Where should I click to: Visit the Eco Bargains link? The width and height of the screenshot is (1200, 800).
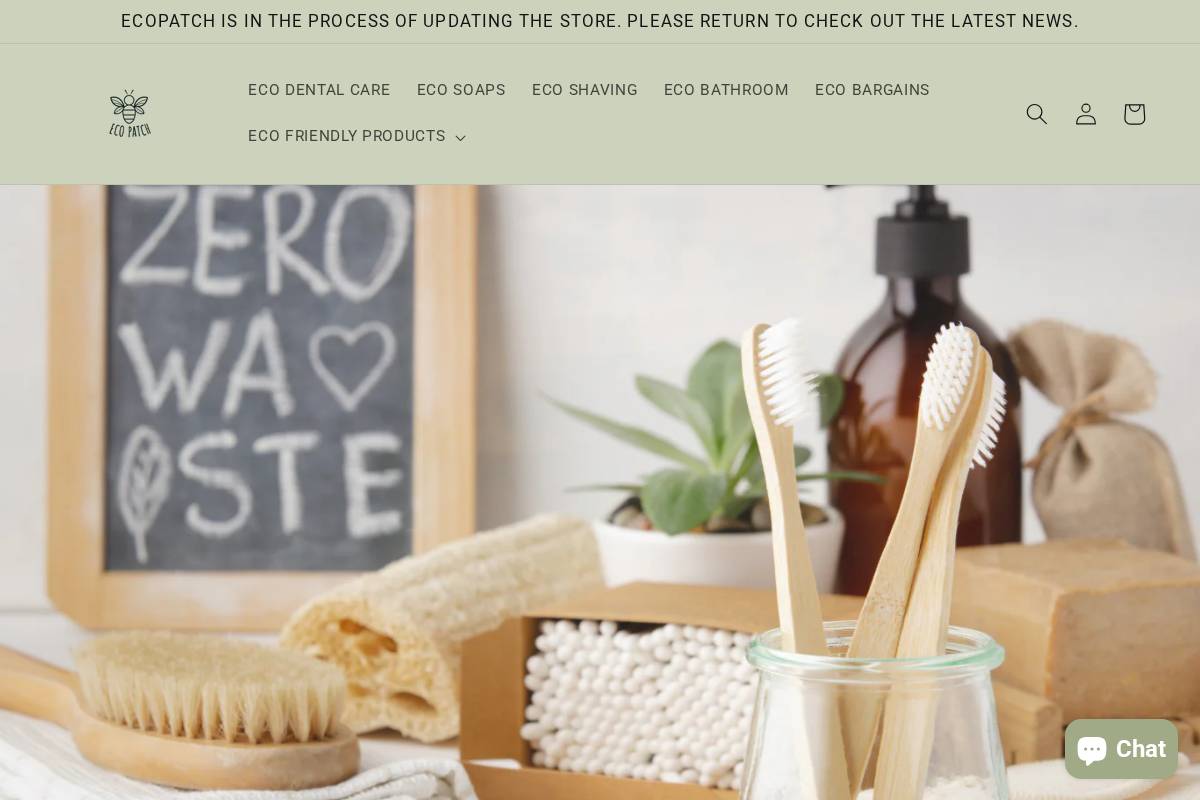872,90
